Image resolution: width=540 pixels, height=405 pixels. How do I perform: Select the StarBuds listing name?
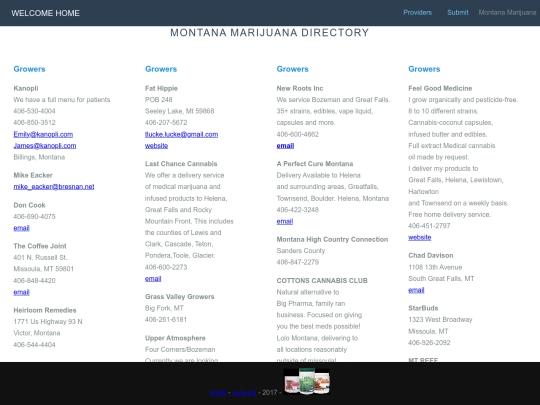coord(423,308)
